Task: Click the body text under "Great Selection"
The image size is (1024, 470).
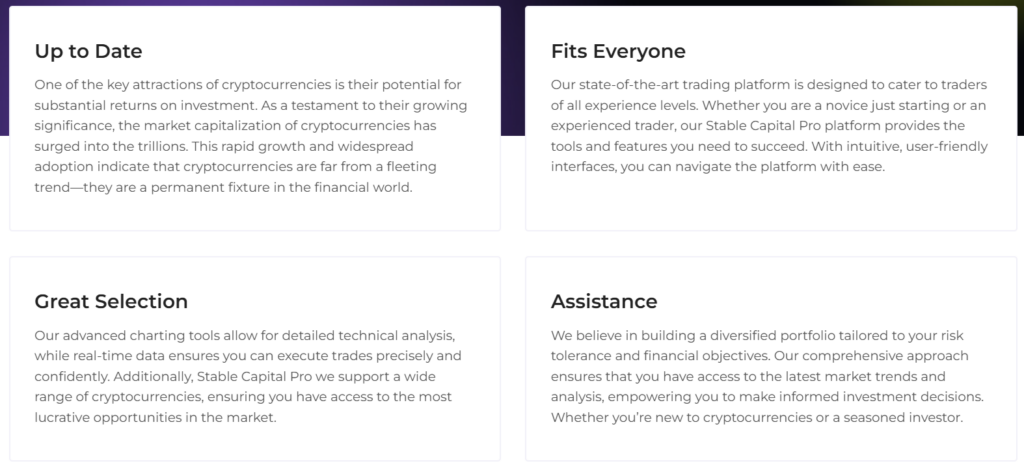Action: coord(250,376)
